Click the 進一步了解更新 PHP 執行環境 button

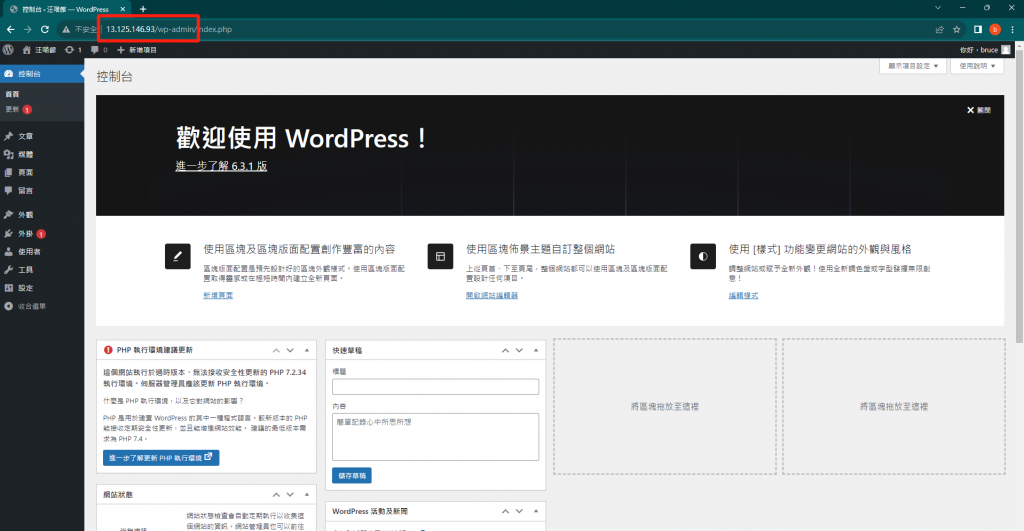[x=161, y=458]
